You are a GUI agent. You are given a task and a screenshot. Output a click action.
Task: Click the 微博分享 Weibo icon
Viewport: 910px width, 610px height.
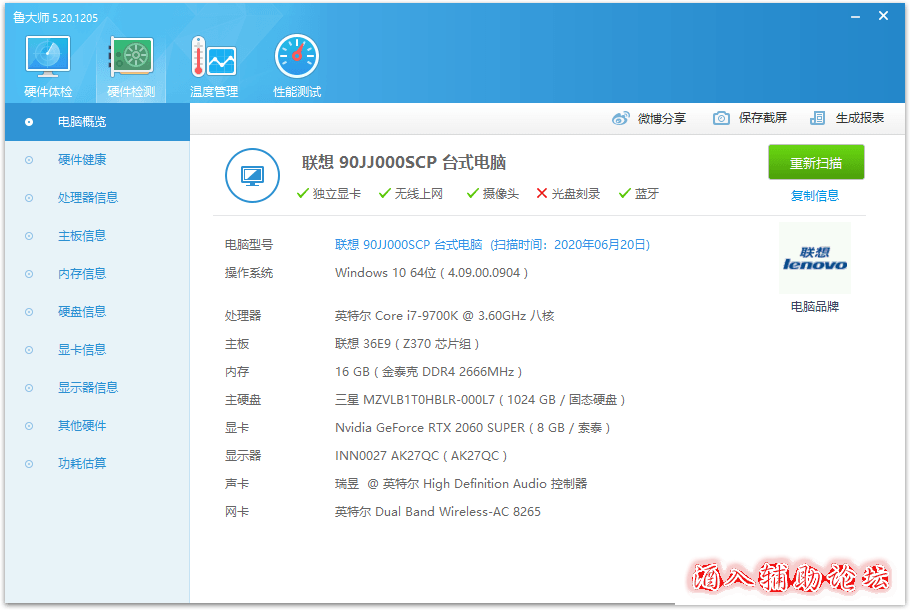coord(621,118)
